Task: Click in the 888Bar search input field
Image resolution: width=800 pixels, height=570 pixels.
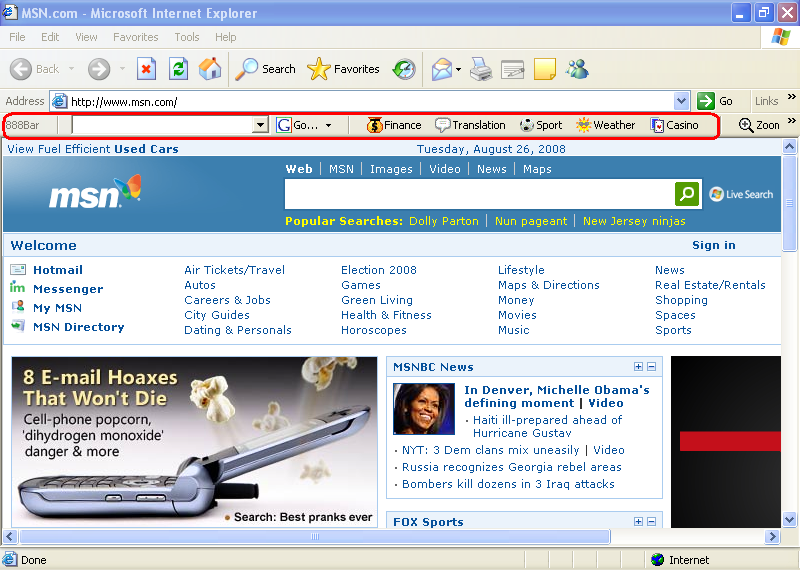Action: pos(163,125)
